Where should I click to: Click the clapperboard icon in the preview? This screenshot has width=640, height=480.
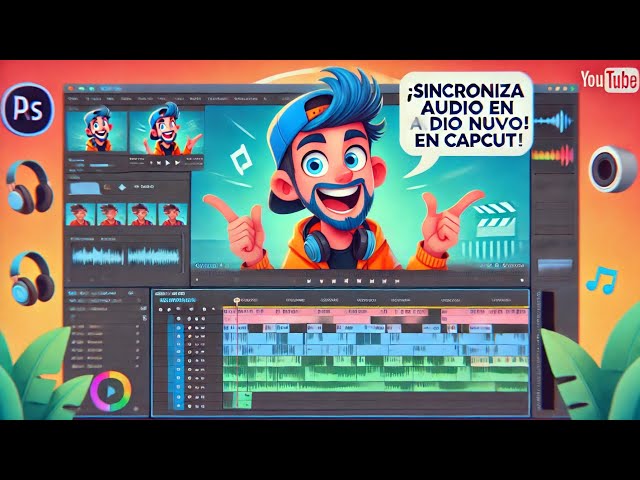tap(496, 220)
